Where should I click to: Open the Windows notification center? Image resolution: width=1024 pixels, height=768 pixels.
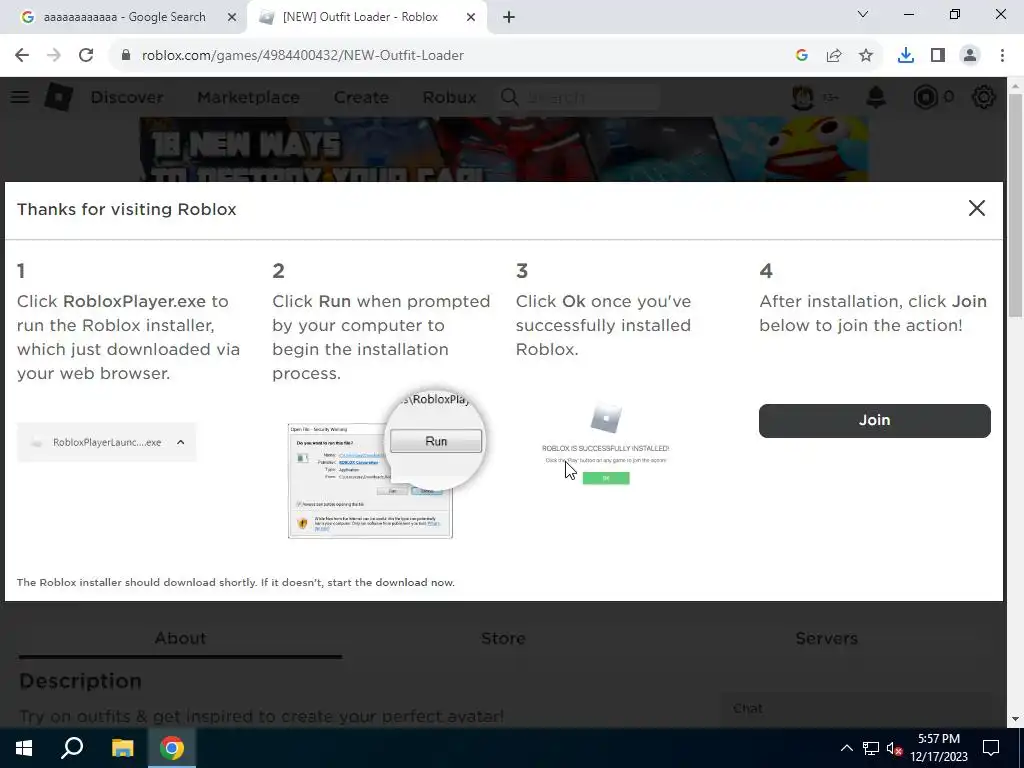pyautogui.click(x=991, y=748)
